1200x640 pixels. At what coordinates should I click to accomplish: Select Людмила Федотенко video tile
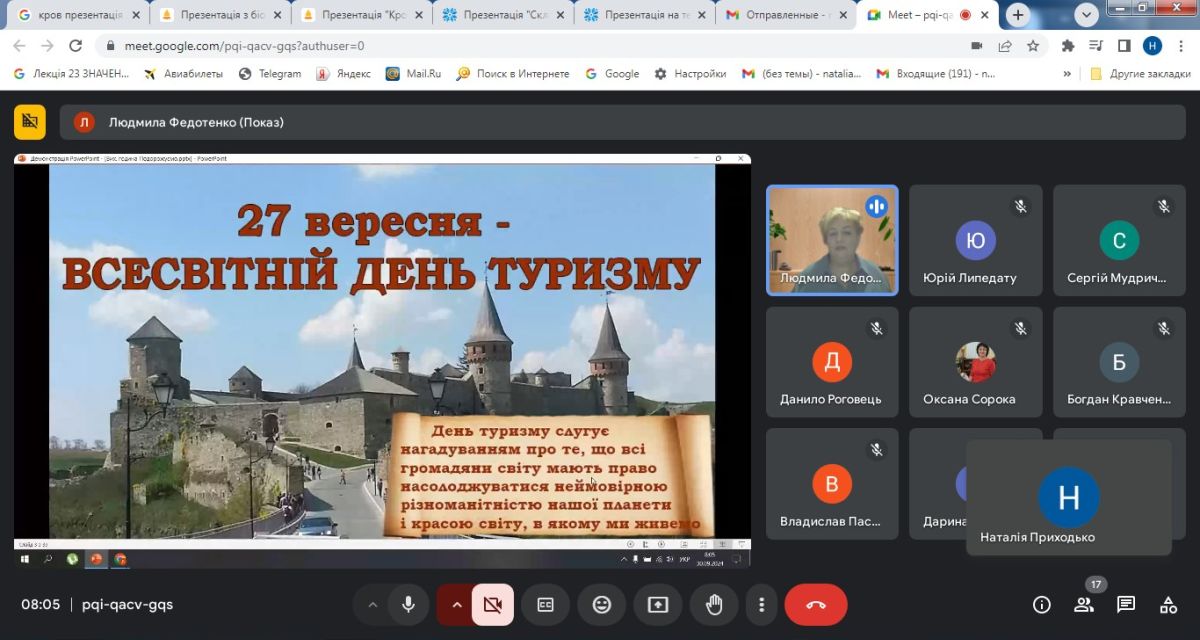tap(832, 240)
